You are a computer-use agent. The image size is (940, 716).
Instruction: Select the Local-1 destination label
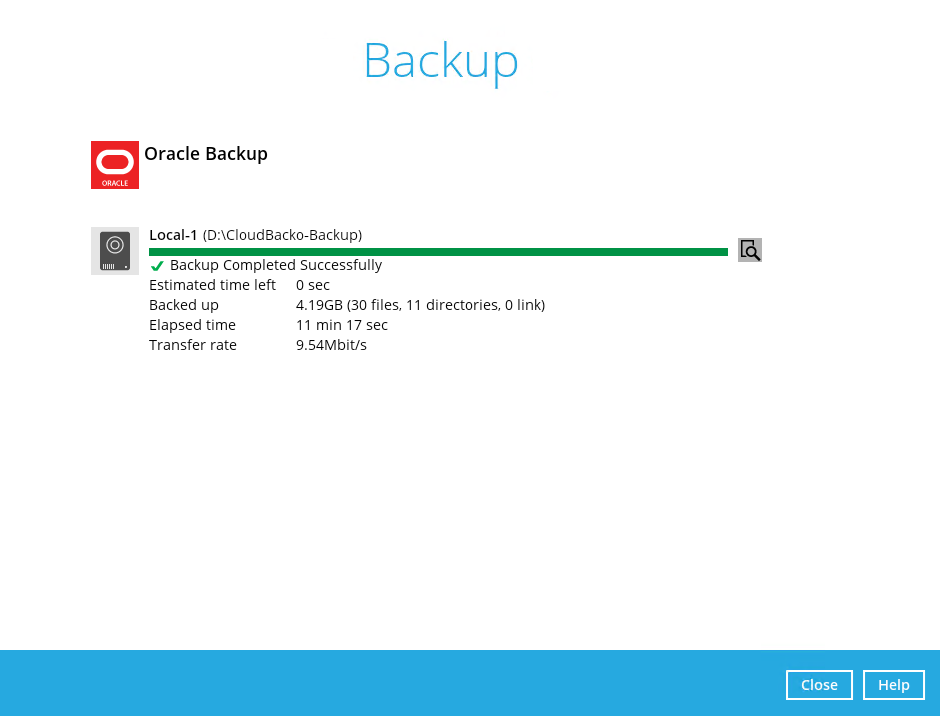173,235
